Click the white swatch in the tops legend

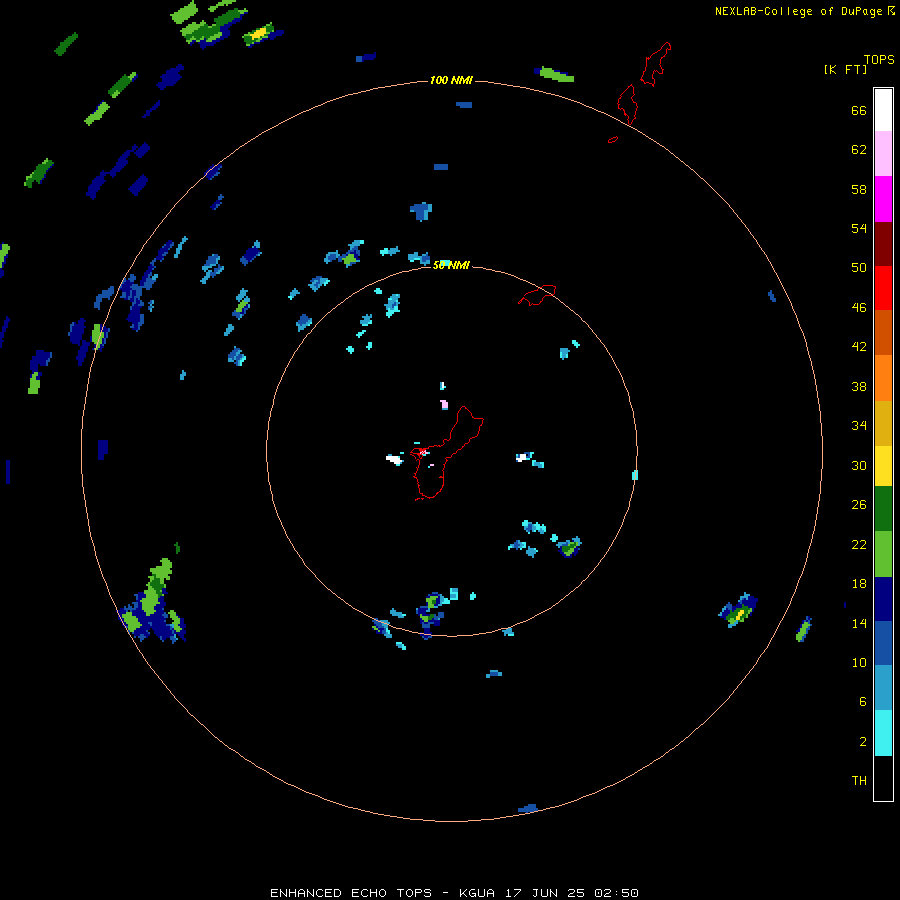click(x=883, y=110)
